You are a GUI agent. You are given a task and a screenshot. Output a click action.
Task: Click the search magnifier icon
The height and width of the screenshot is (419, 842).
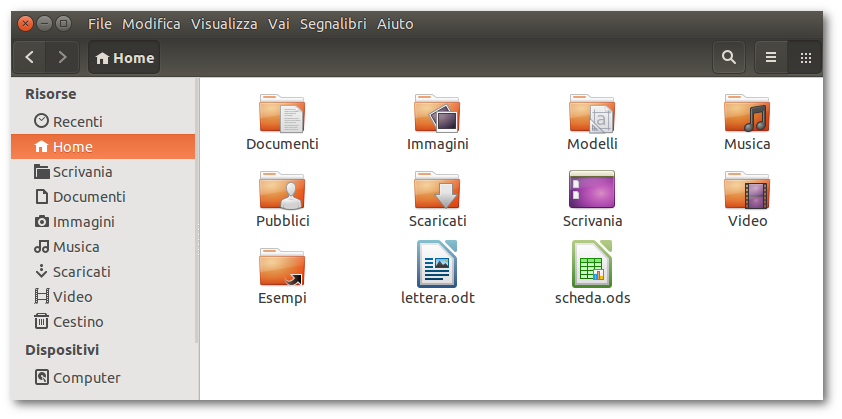tap(729, 58)
